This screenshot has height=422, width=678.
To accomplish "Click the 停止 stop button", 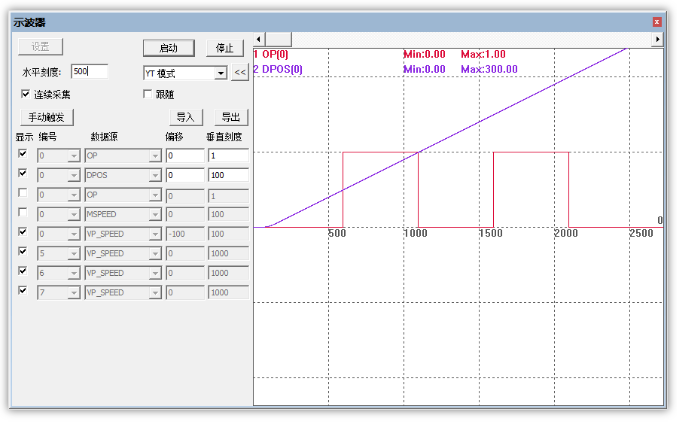I will [224, 48].
